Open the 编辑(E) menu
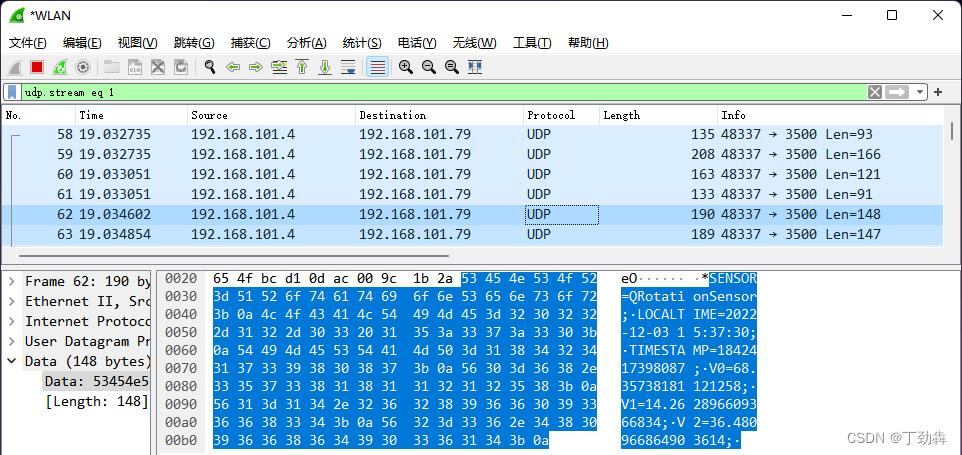Screen dimensions: 962x455 [x=82, y=43]
